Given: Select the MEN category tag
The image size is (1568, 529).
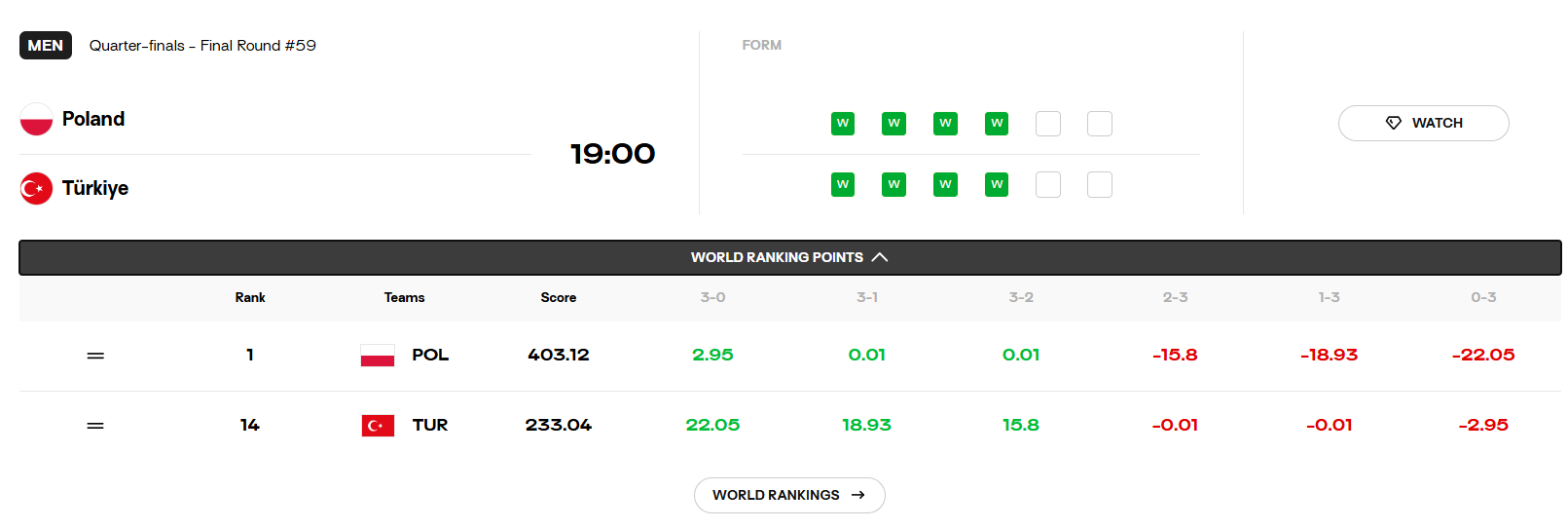Looking at the screenshot, I should [46, 46].
